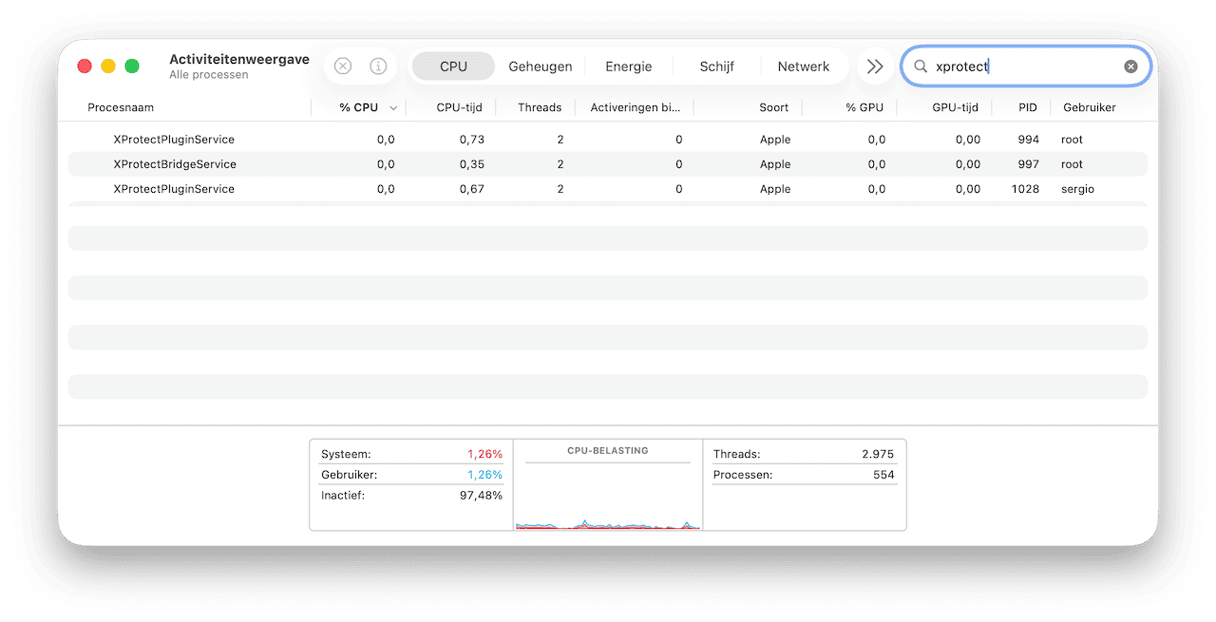Toggle sort arrow on % CPU column
Viewport: 1216px width, 622px height.
[x=393, y=108]
